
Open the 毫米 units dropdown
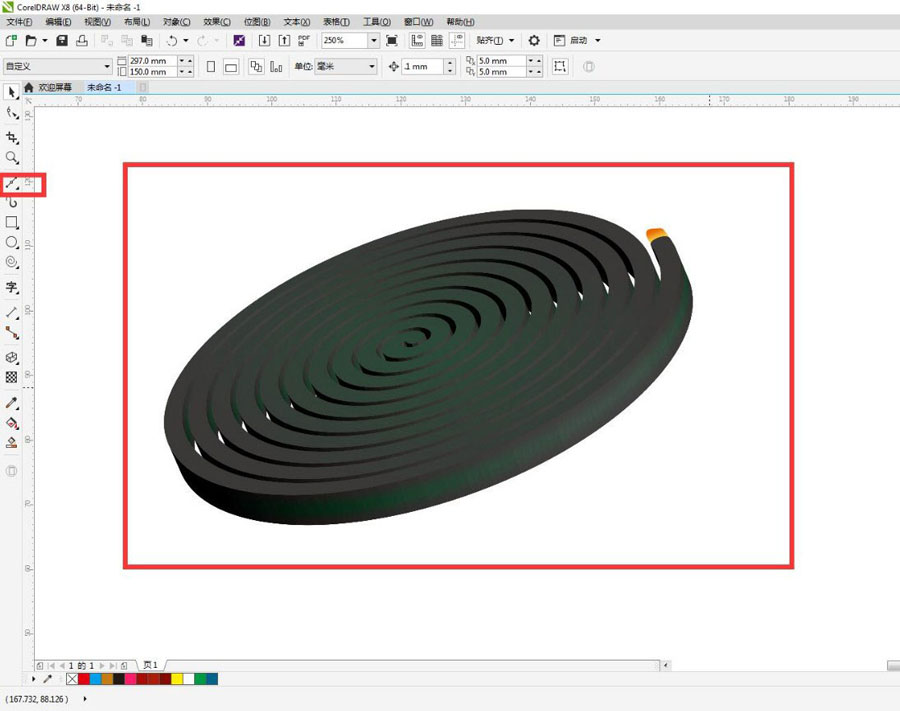coord(371,67)
